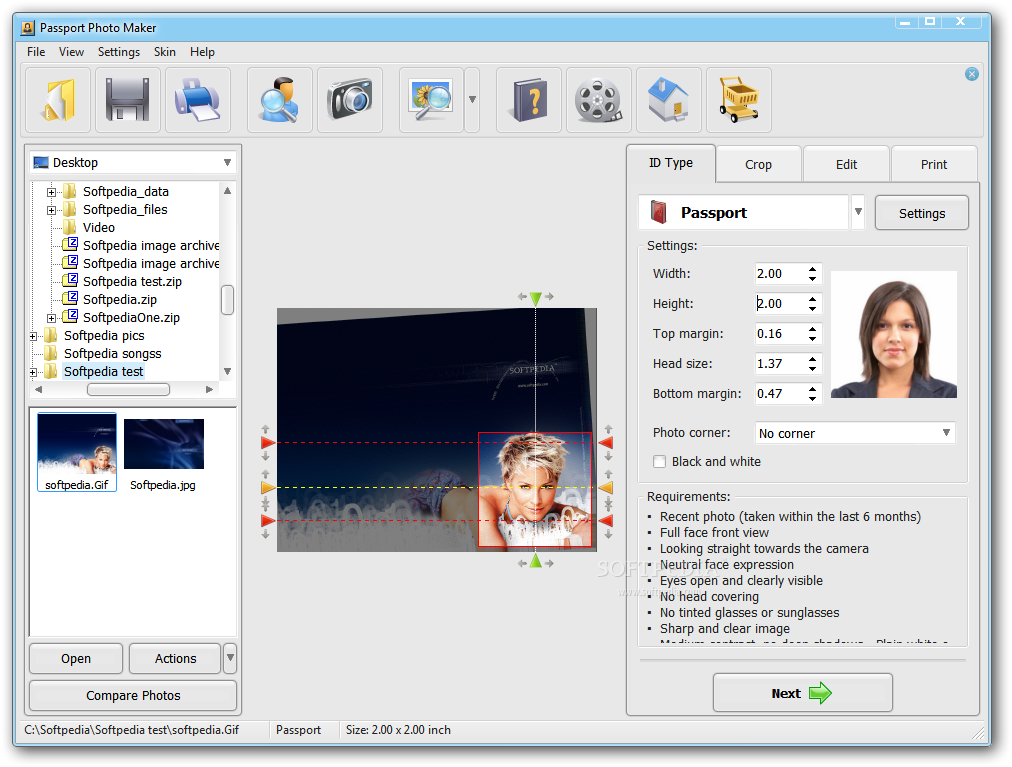Click the green bottom alignment arrow marker
The width and height of the screenshot is (1012, 767).
536,562
